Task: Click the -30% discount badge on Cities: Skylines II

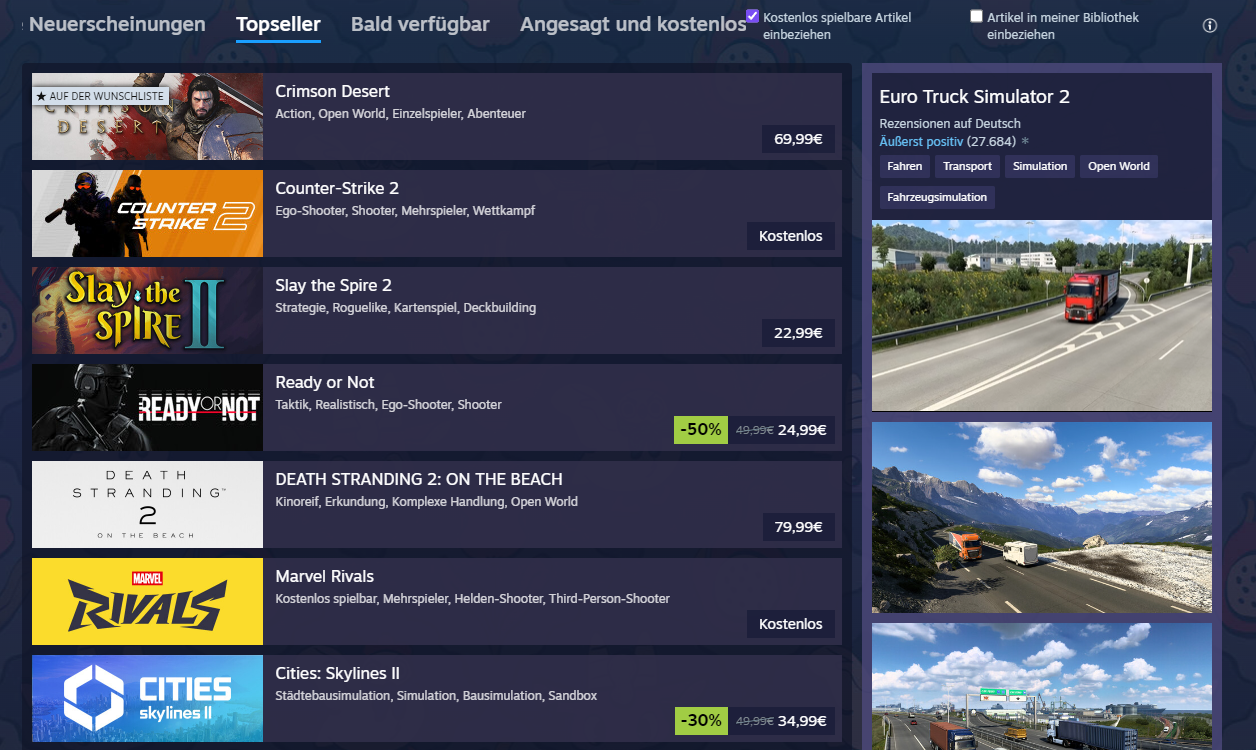Action: pos(701,721)
